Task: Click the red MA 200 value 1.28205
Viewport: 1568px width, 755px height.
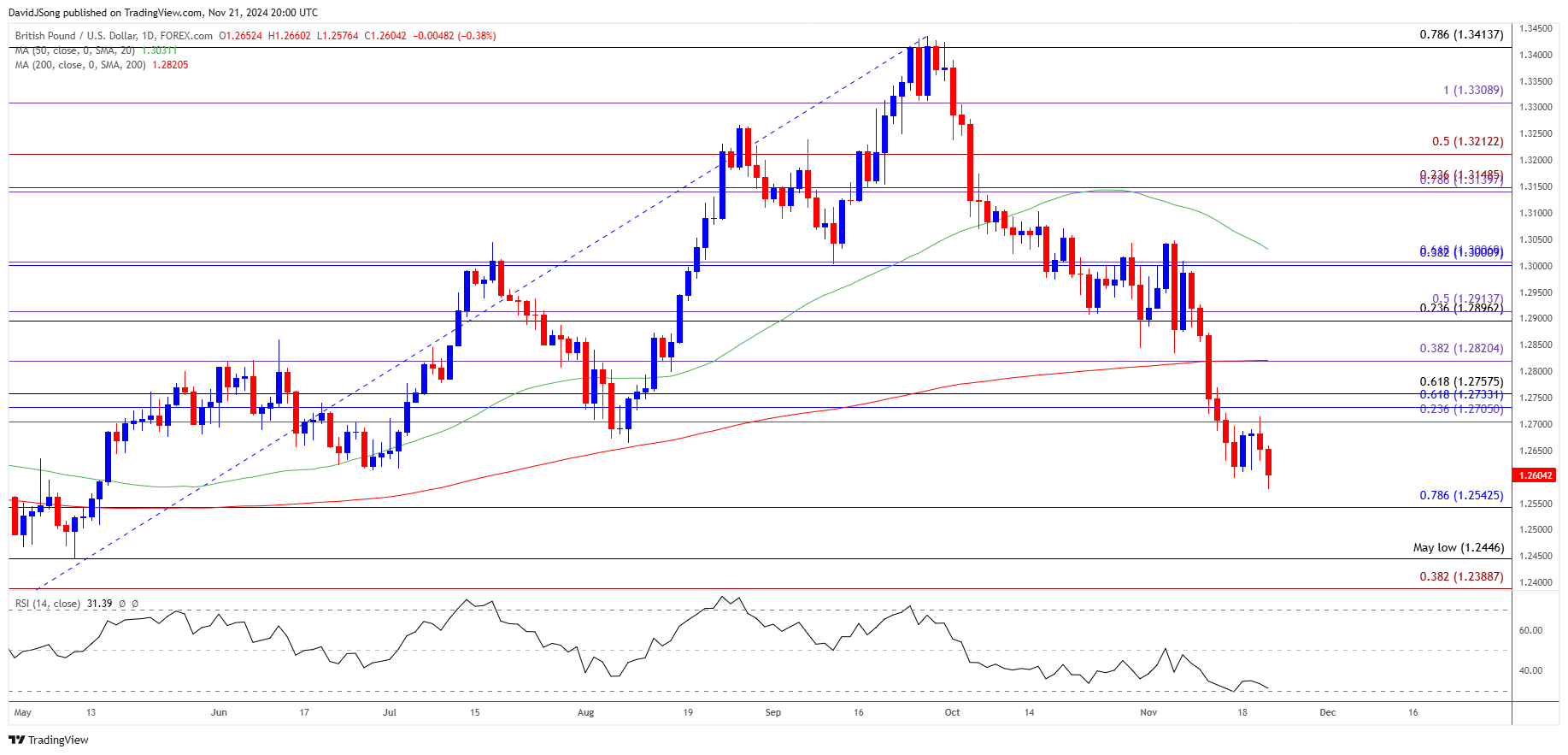Action: coord(170,65)
